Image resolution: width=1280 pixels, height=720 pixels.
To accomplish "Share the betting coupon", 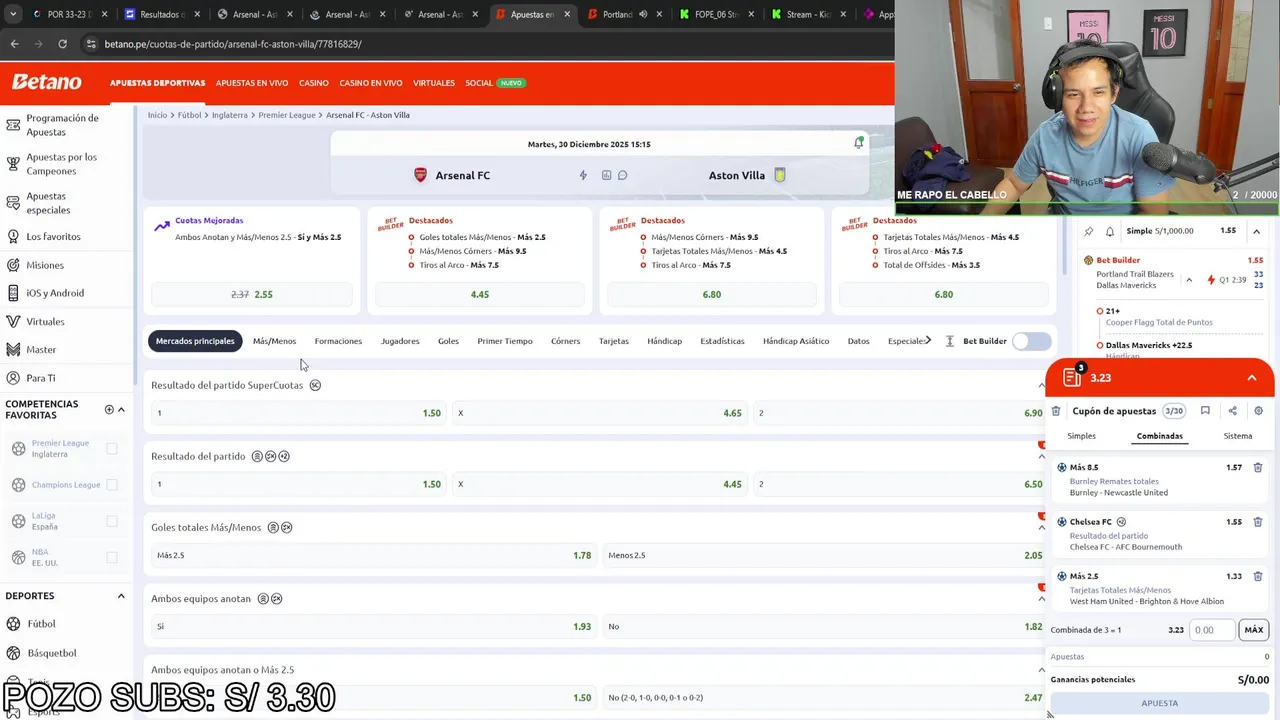I will point(1232,411).
